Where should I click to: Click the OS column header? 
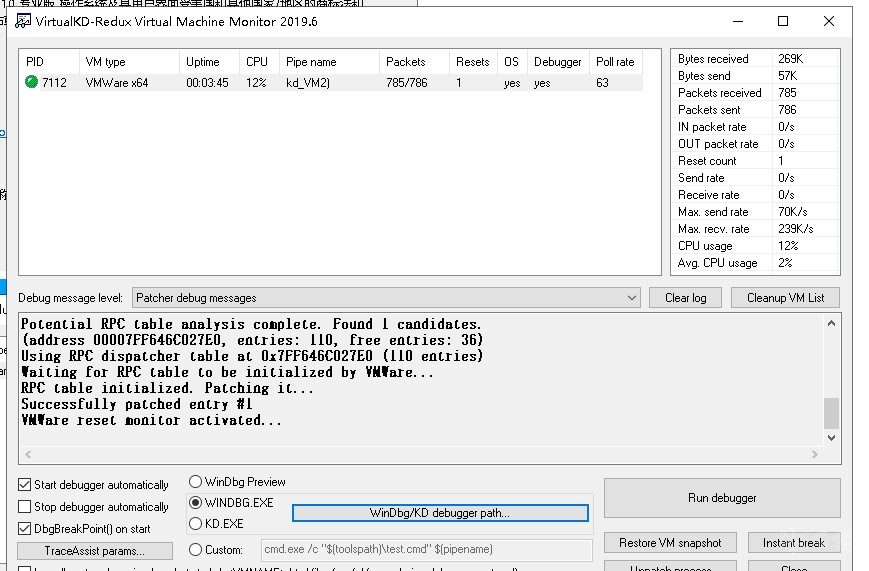click(x=513, y=62)
